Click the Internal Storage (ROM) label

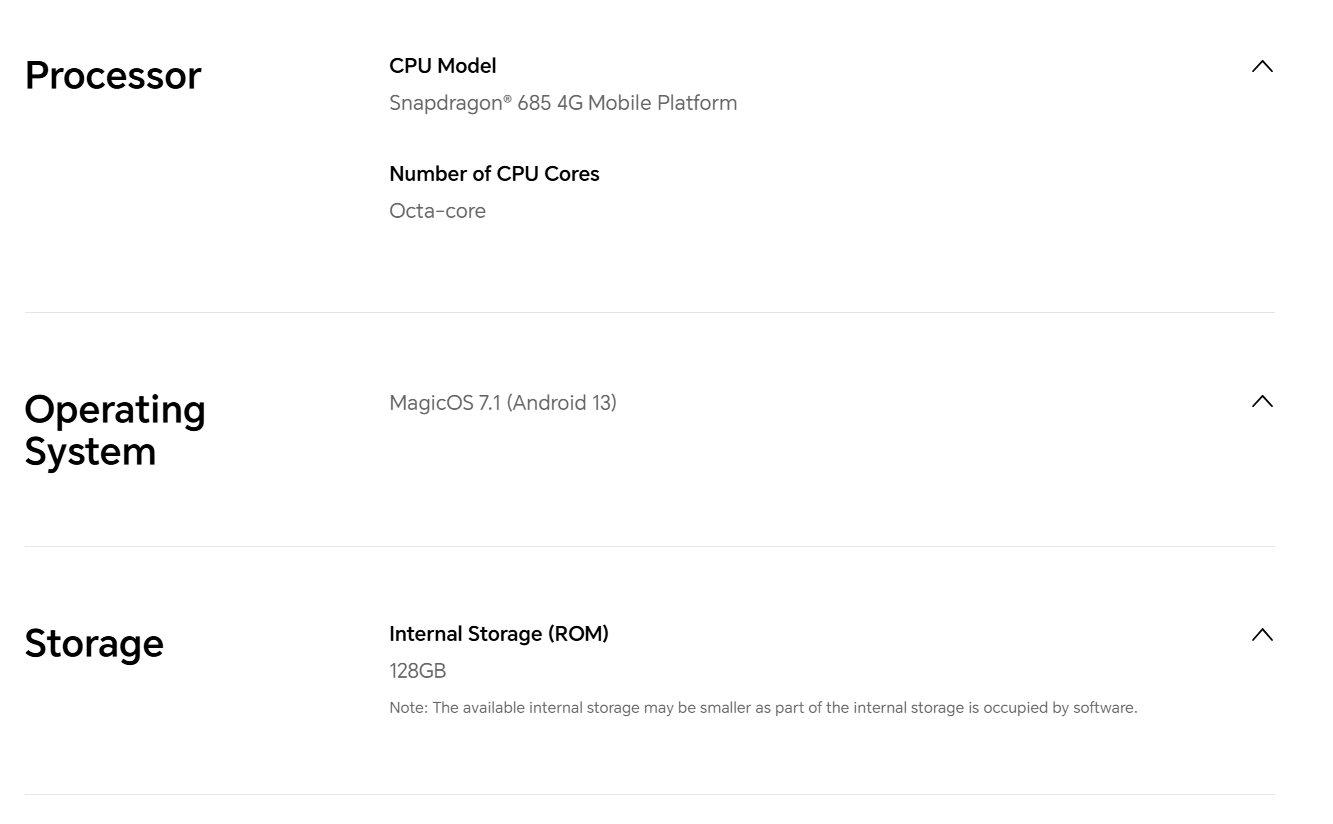click(498, 634)
